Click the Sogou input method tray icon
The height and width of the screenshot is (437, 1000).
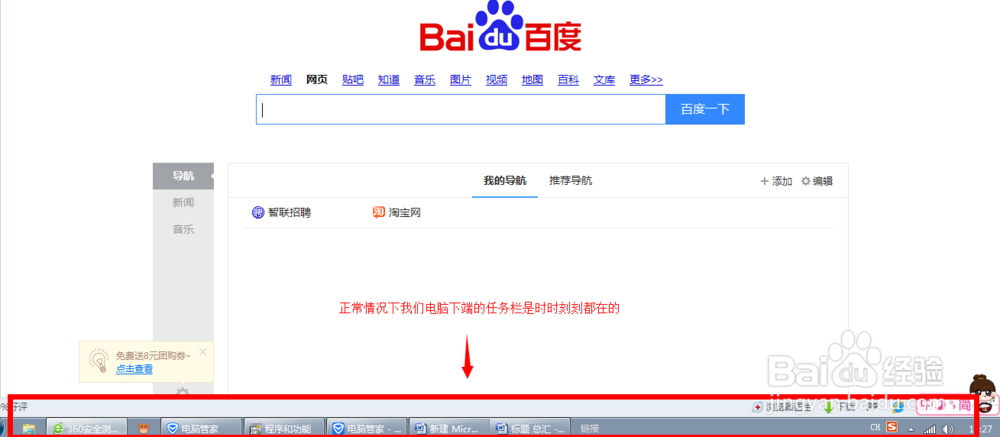click(892, 427)
